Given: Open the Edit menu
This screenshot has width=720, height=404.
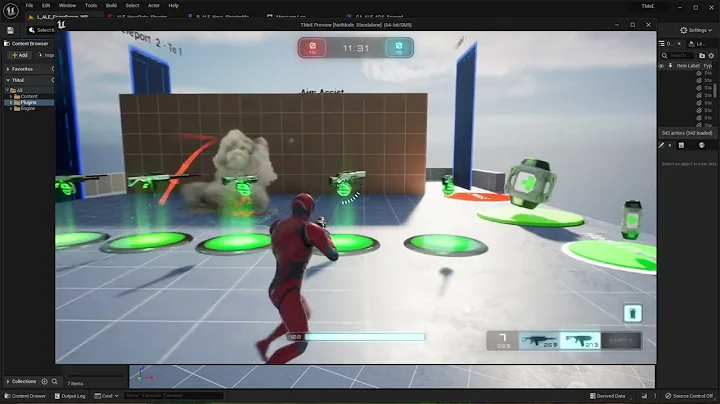Looking at the screenshot, I should 46,6.
